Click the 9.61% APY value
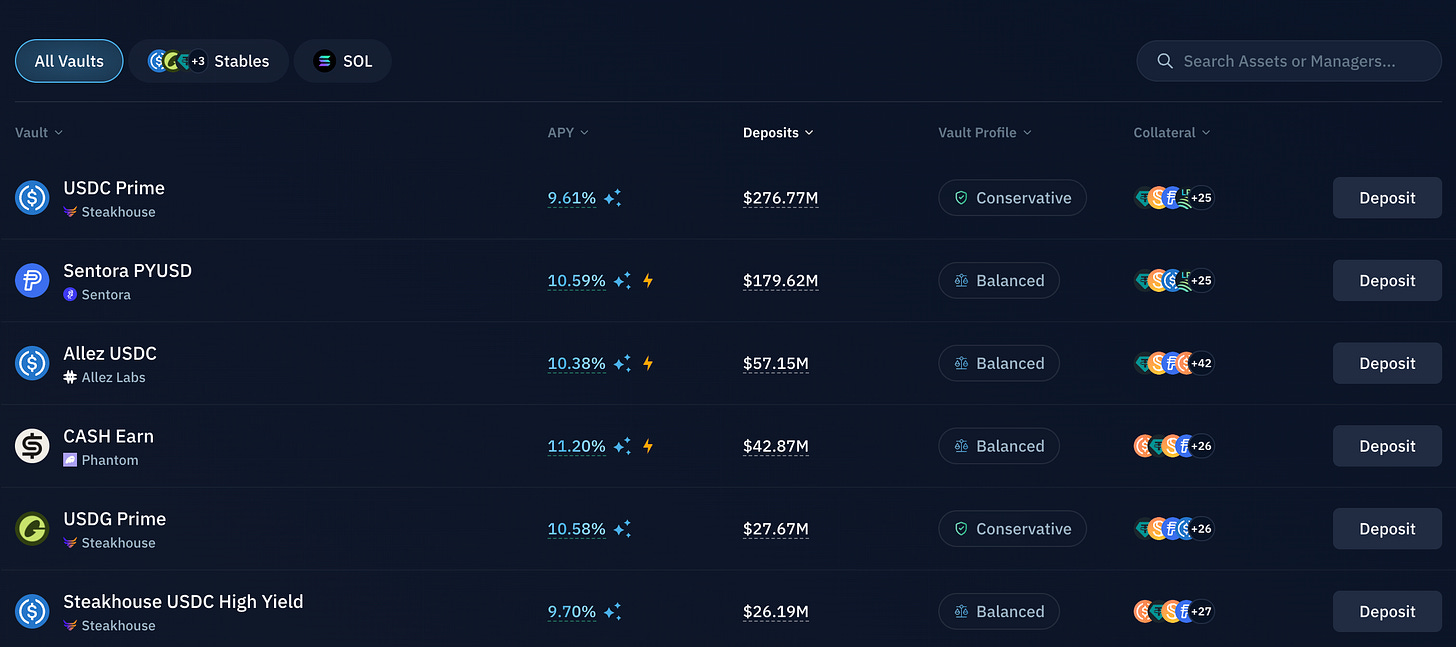 (x=572, y=198)
